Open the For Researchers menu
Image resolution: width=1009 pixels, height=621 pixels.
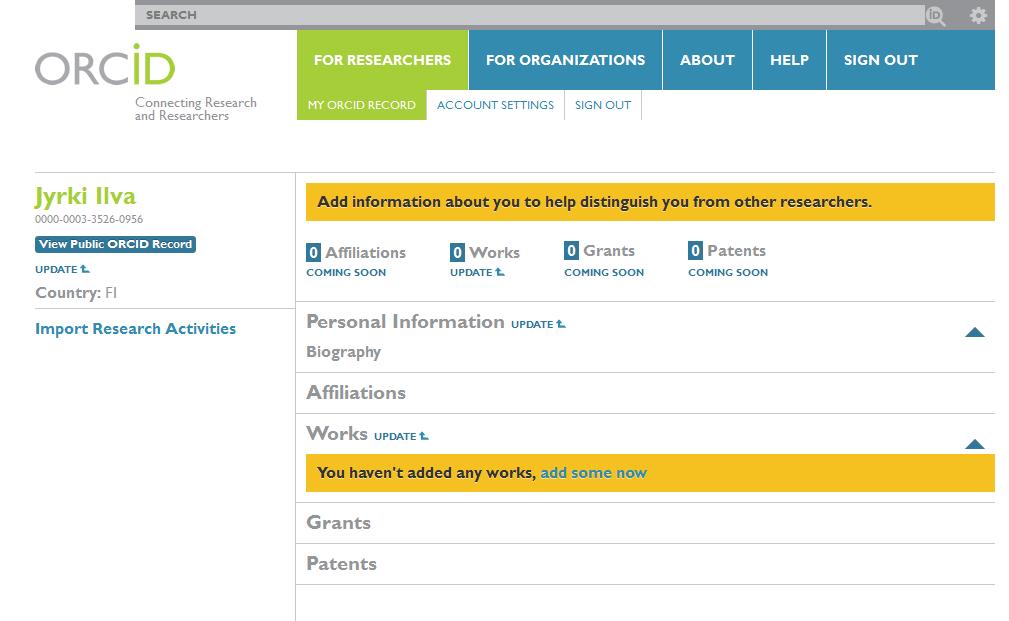[382, 60]
